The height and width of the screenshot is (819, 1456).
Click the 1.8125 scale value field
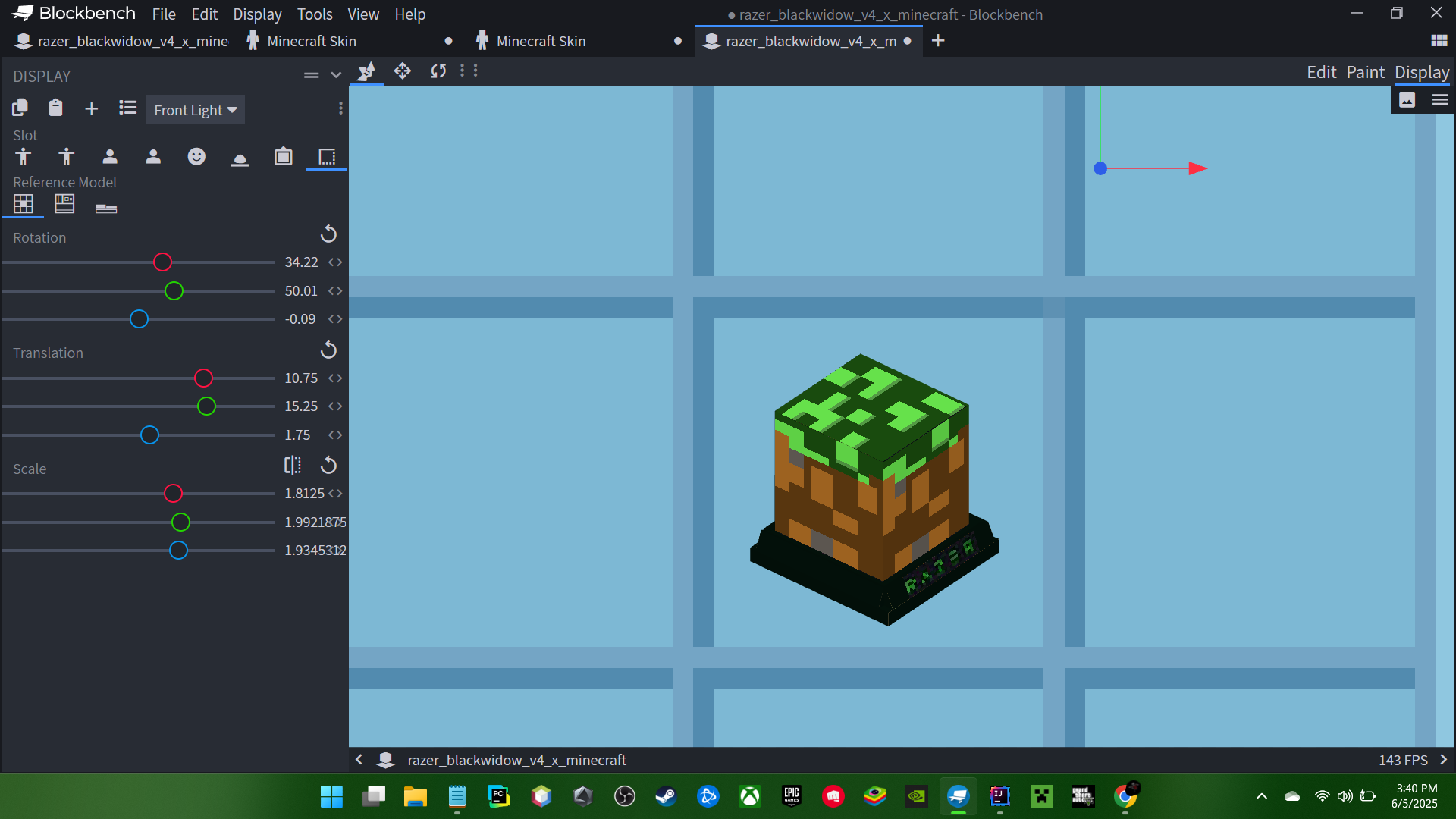tap(305, 494)
